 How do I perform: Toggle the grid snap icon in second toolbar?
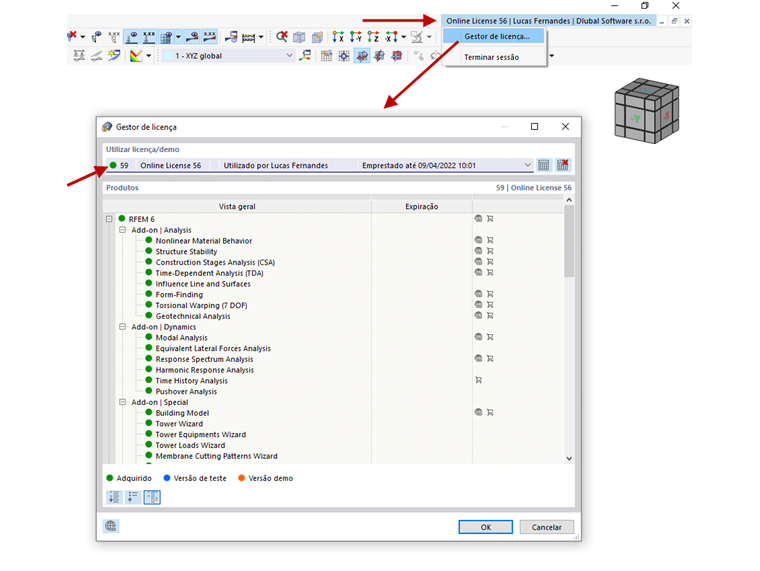coord(327,56)
